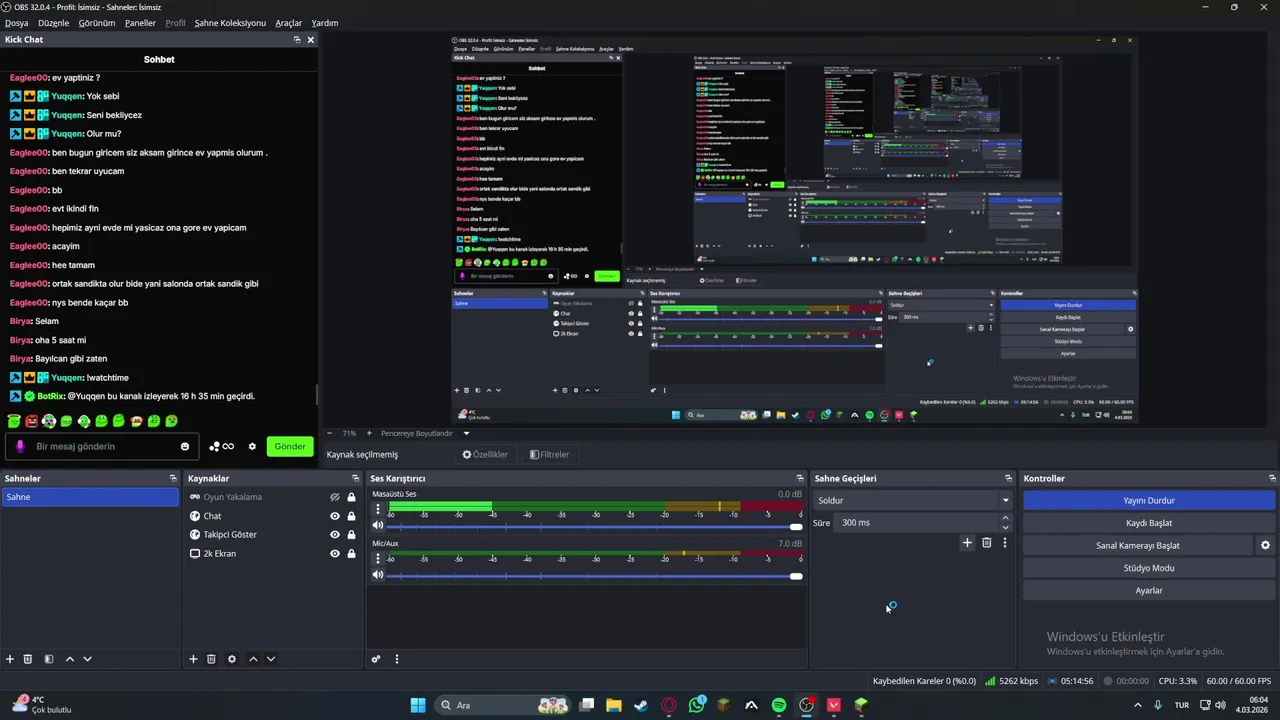This screenshot has width=1280, height=720.
Task: Open the Araçlar menu
Action: point(289,23)
